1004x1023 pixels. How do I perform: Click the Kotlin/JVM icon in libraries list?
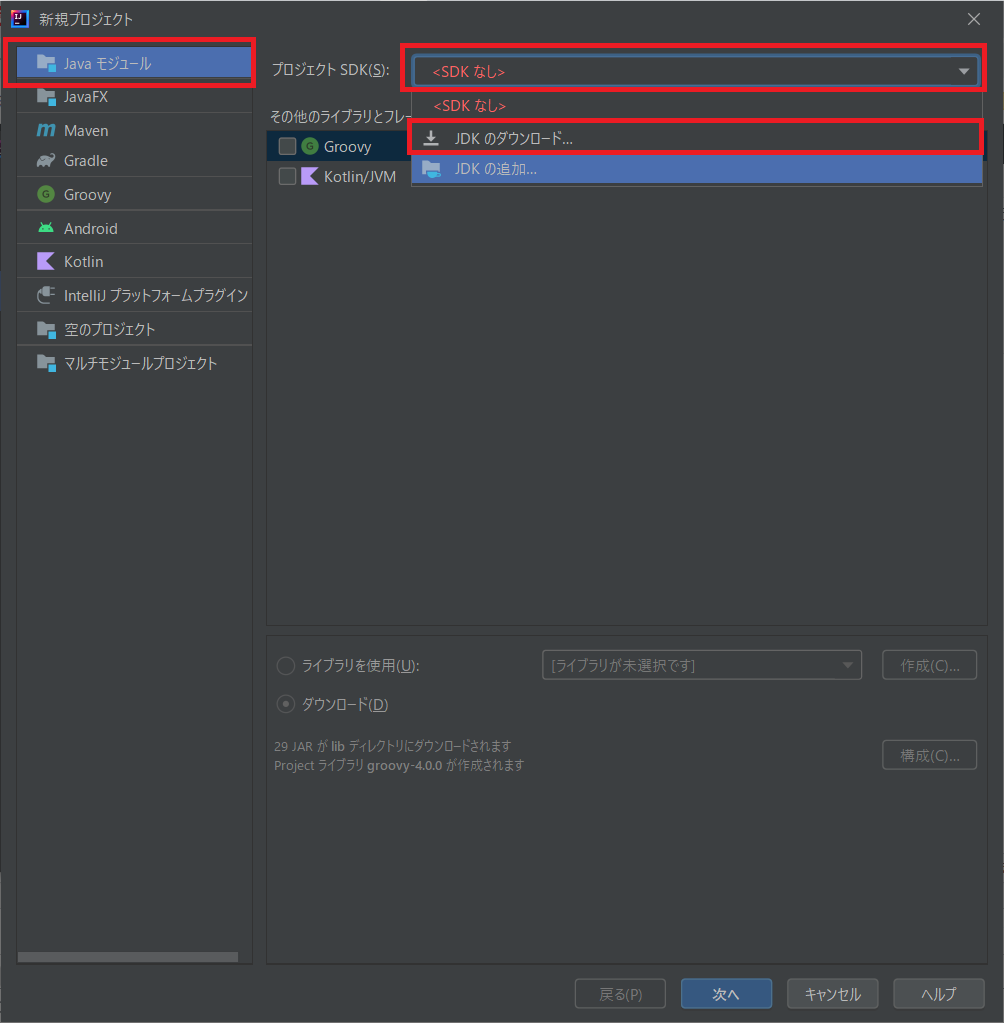coord(310,176)
